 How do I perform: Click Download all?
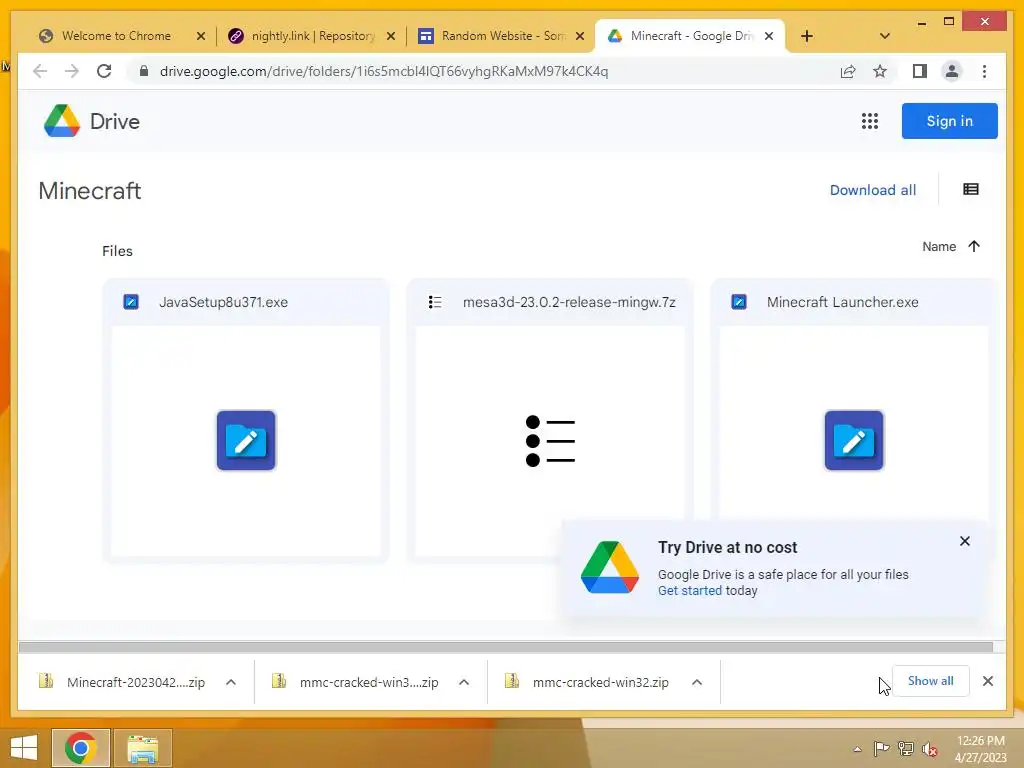point(872,190)
